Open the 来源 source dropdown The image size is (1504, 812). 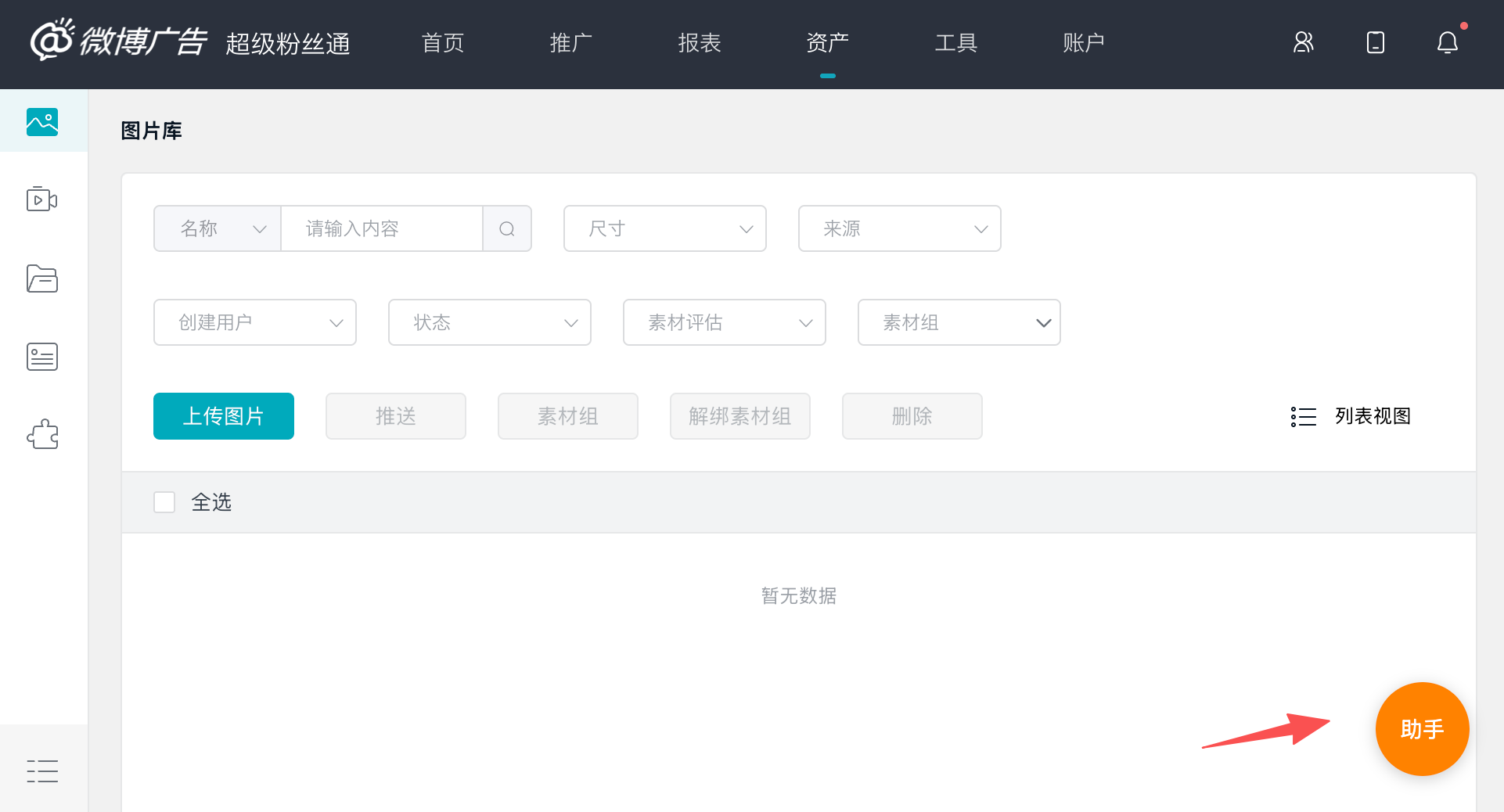coord(899,228)
